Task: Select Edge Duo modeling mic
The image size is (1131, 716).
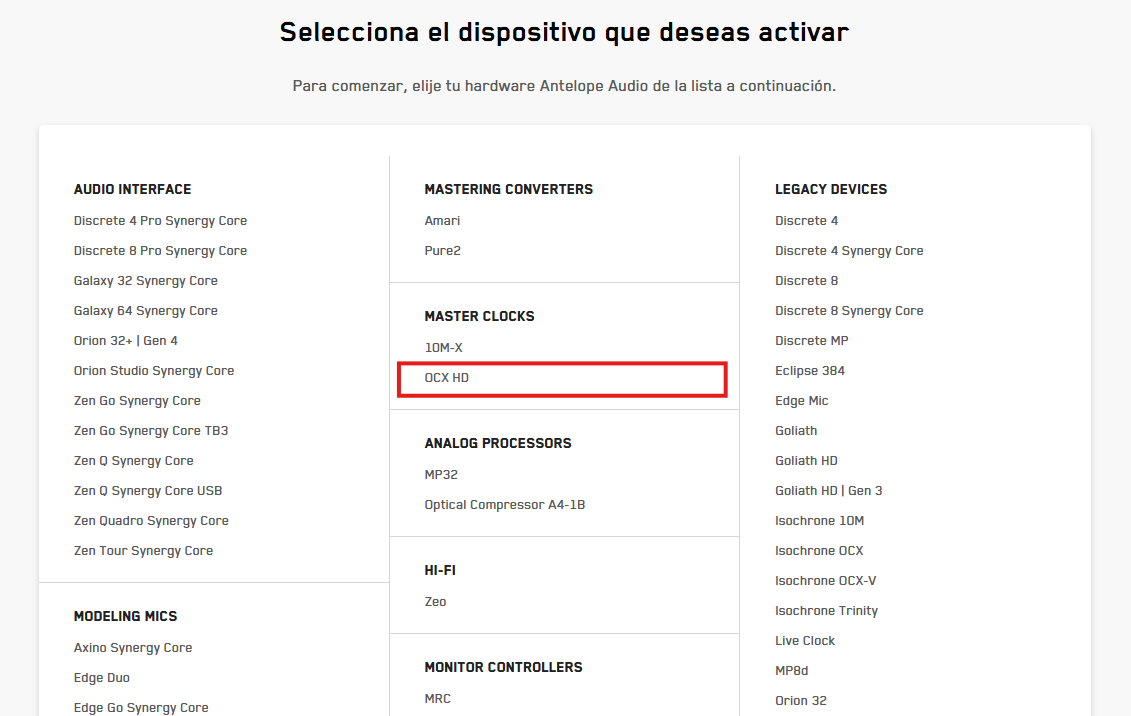Action: pos(102,678)
